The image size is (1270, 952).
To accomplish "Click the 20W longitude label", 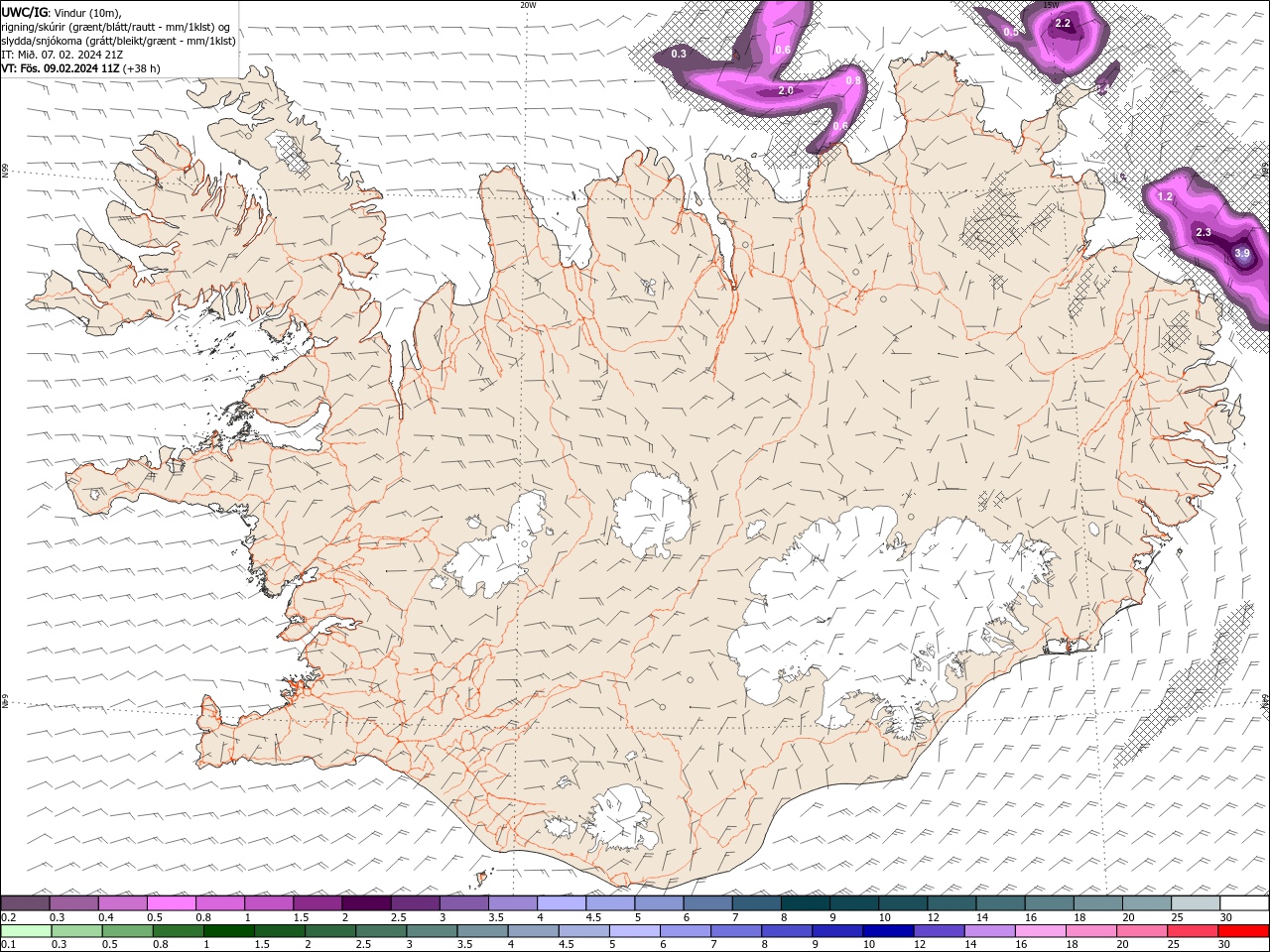I will 528,5.
